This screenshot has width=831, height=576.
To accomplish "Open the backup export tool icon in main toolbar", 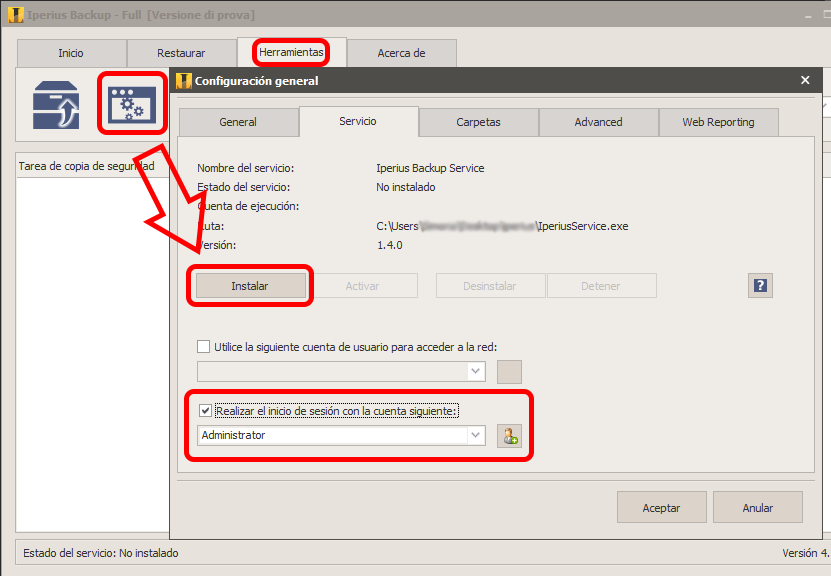I will point(56,105).
